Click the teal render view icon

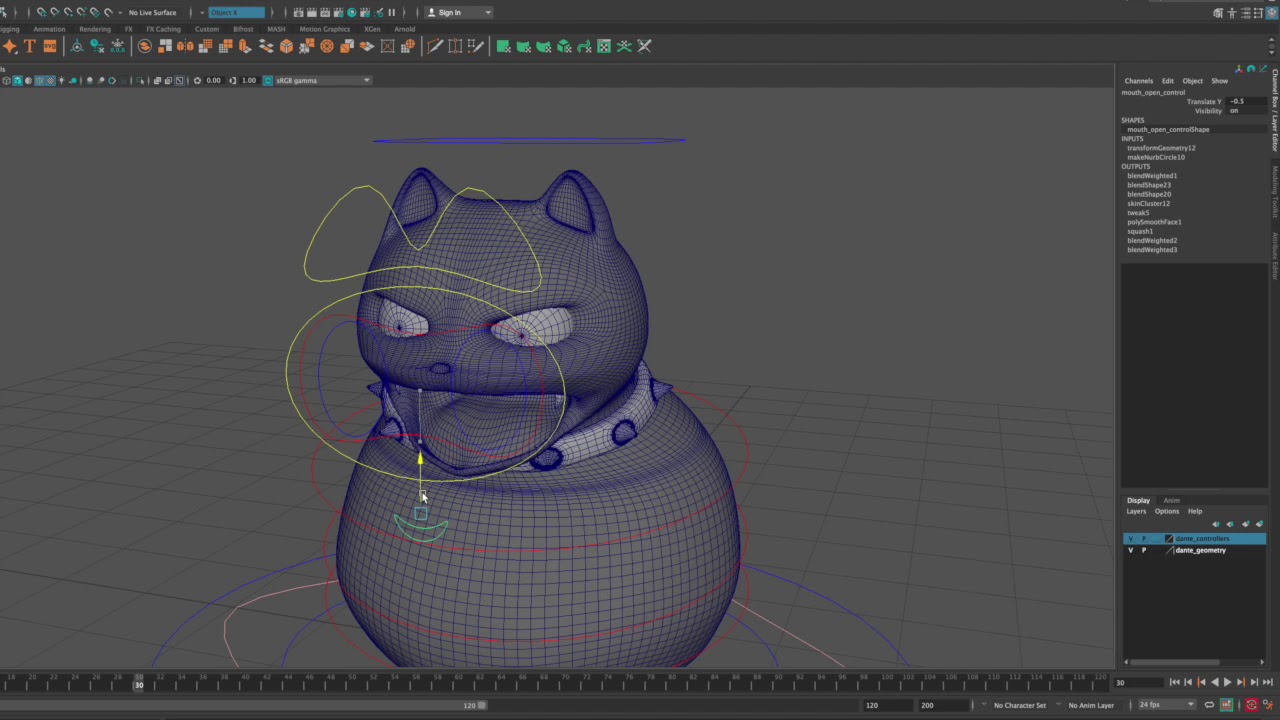coord(352,12)
